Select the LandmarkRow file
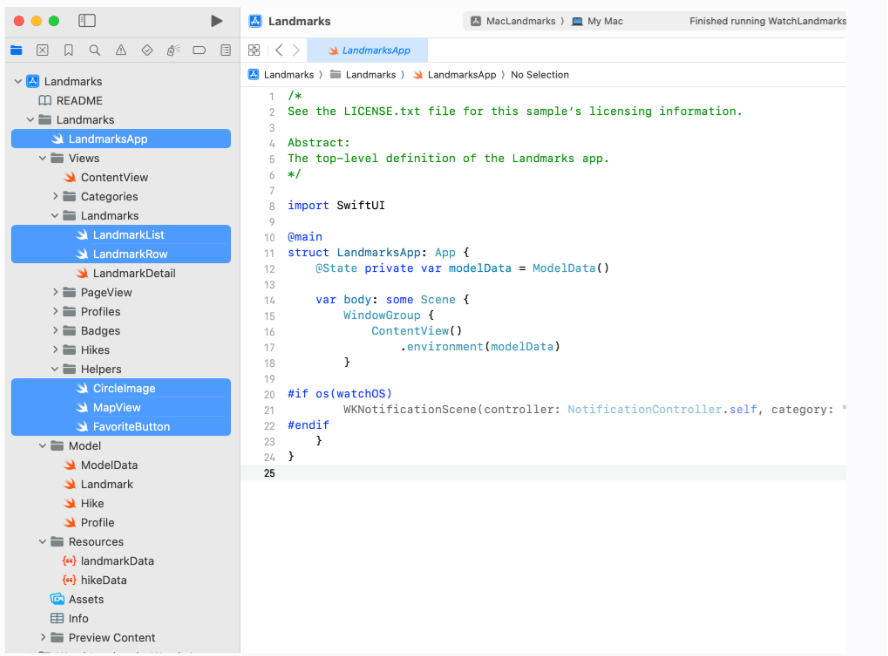 point(121,254)
